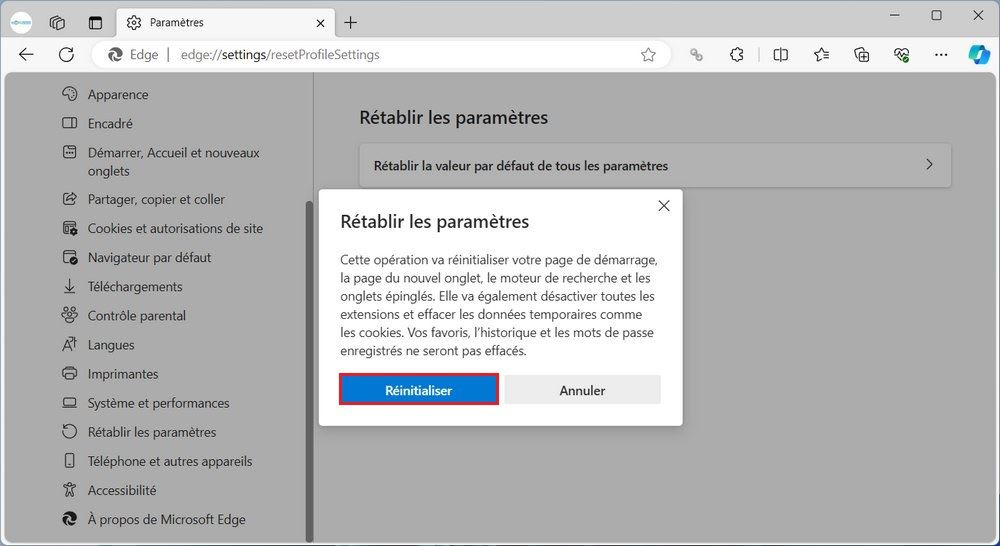Go back with the back arrow
This screenshot has height=546, width=1000.
(27, 55)
